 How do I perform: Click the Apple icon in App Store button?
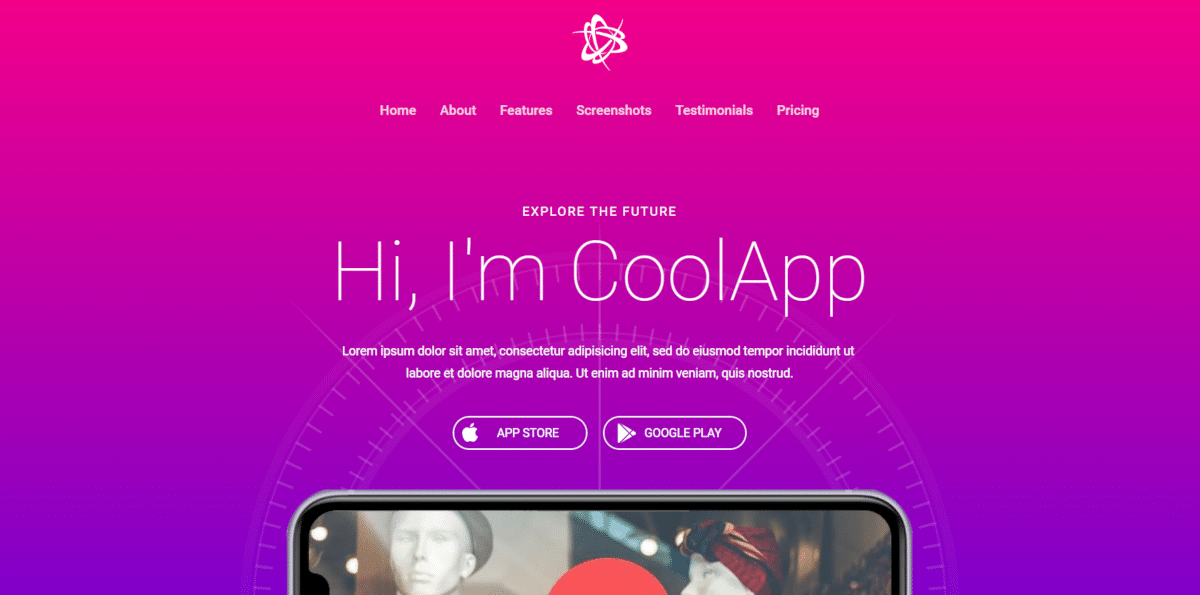click(470, 433)
